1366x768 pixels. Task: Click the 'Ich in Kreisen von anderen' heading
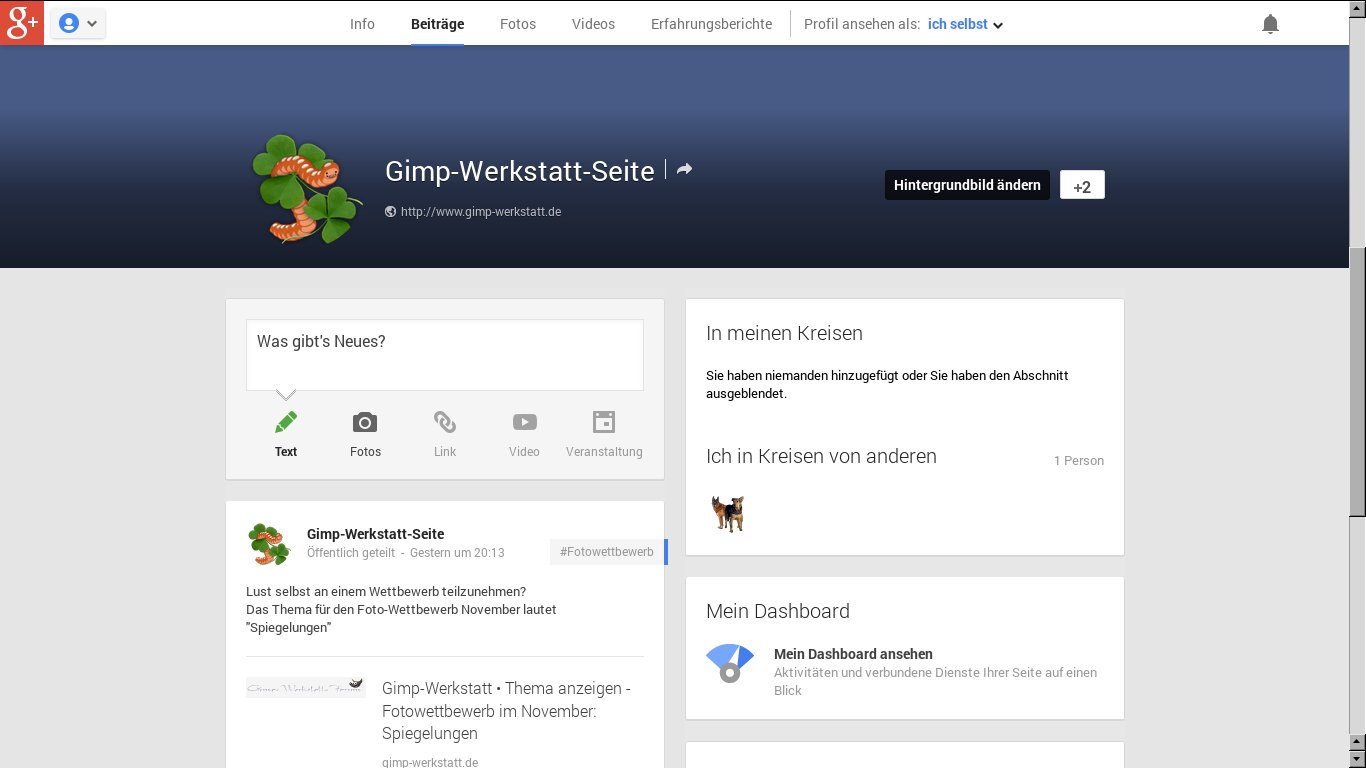coord(821,456)
